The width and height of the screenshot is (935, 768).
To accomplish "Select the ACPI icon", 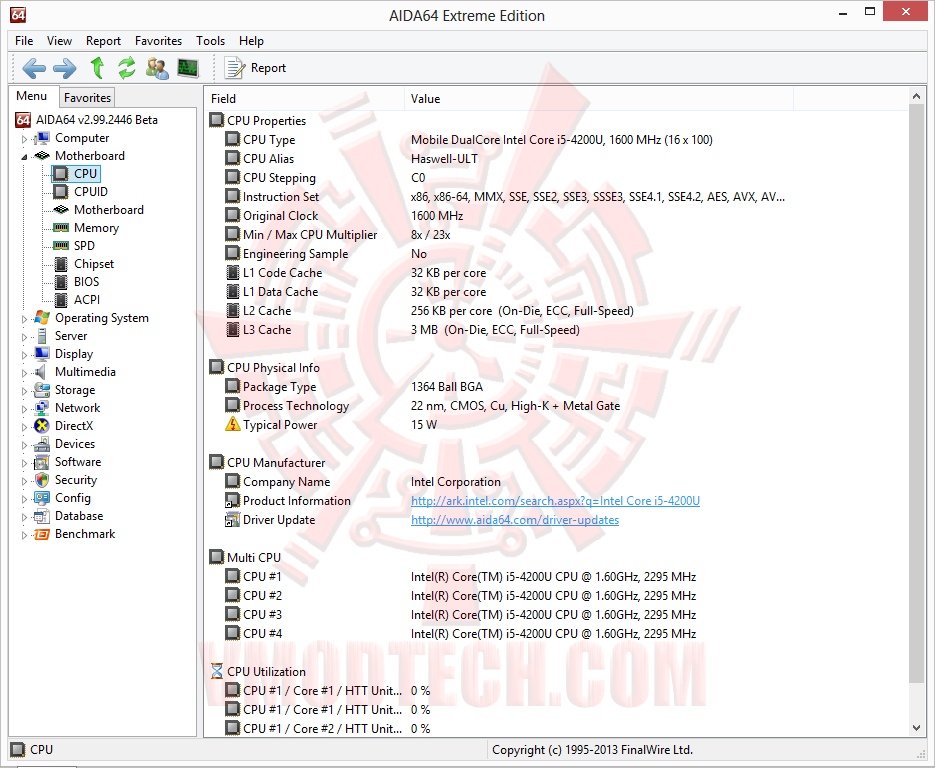I will pyautogui.click(x=61, y=299).
